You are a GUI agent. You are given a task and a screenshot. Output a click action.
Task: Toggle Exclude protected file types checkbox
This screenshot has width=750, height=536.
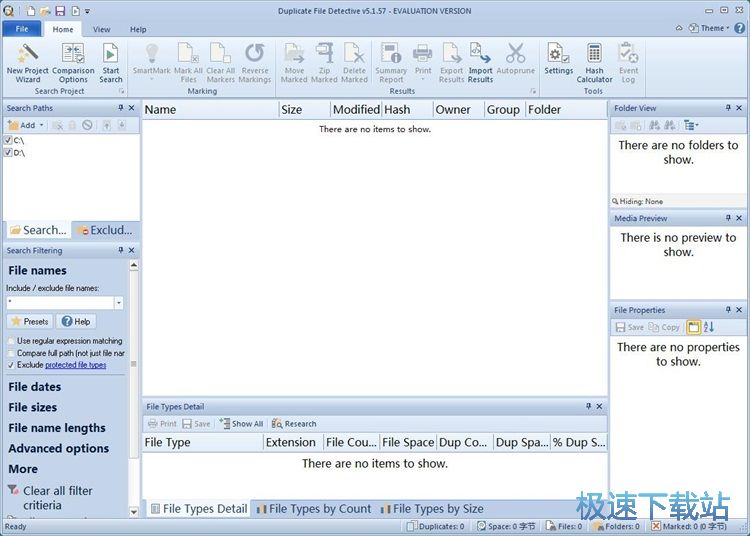11,365
